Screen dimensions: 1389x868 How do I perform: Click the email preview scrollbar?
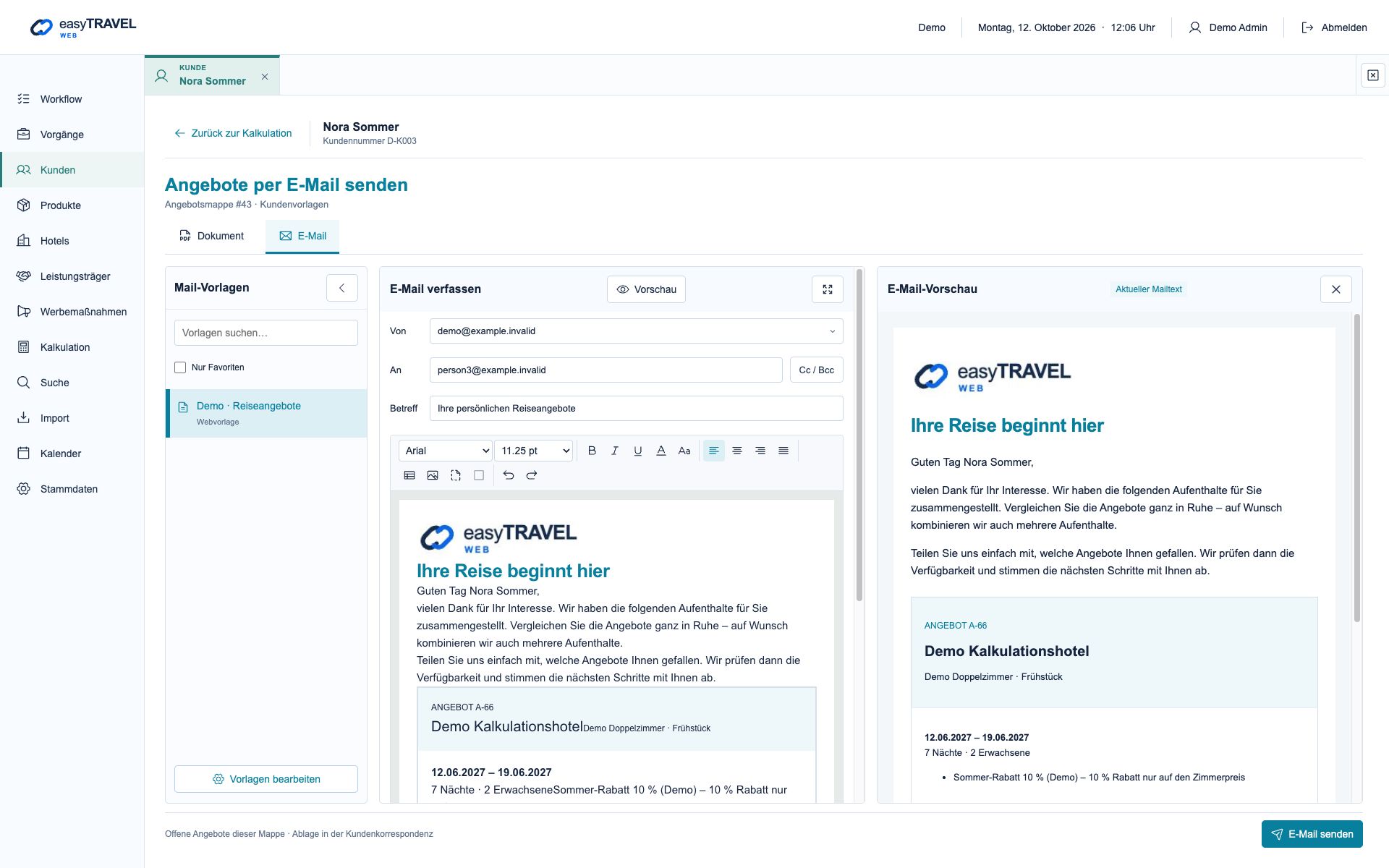click(x=1357, y=468)
